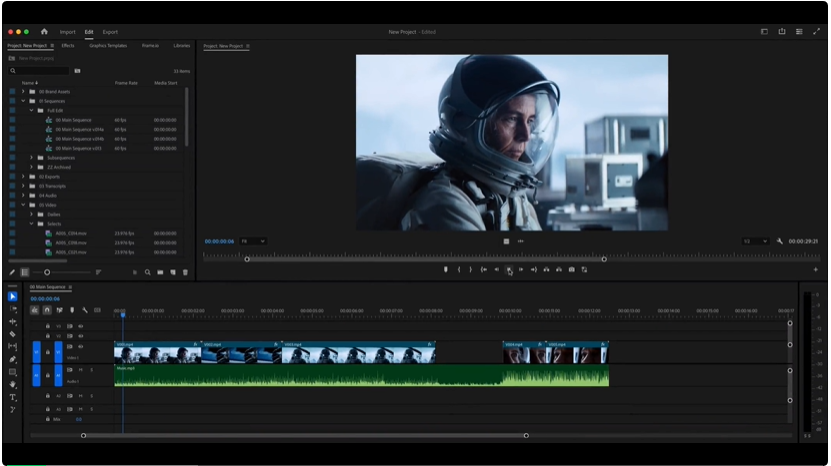Step forward one frame

521,269
